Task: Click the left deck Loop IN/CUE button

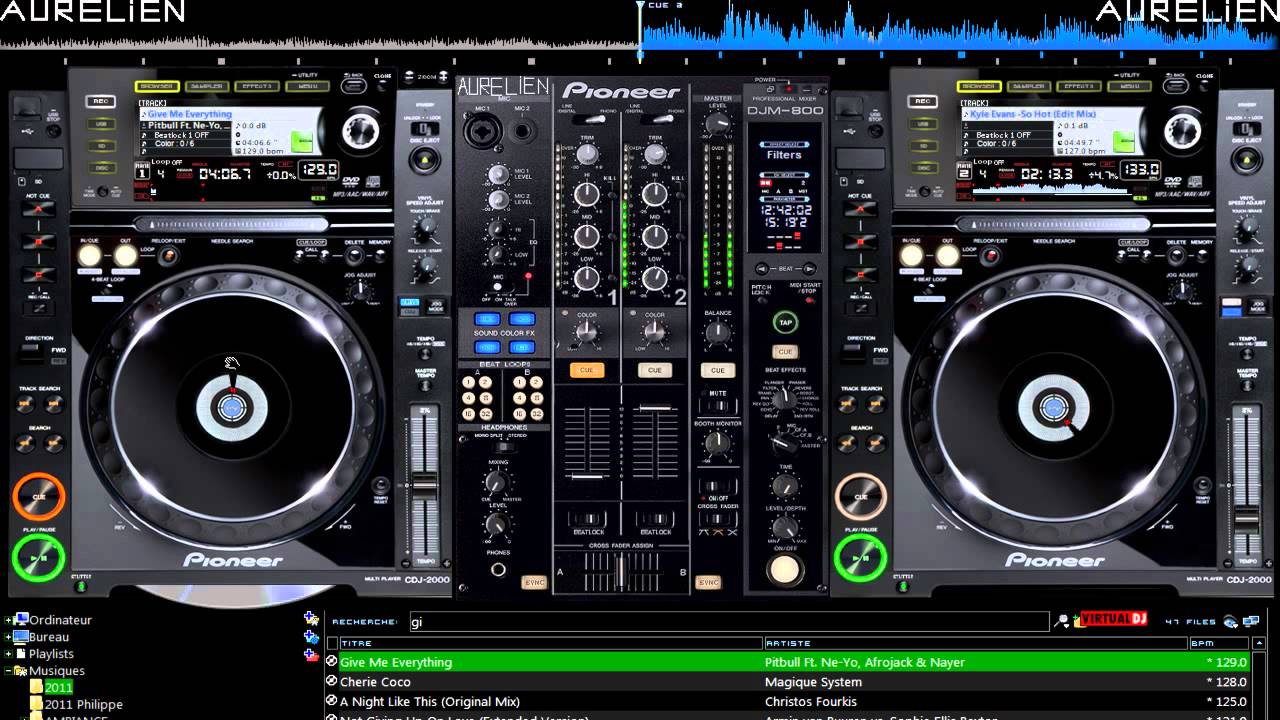Action: coord(90,255)
